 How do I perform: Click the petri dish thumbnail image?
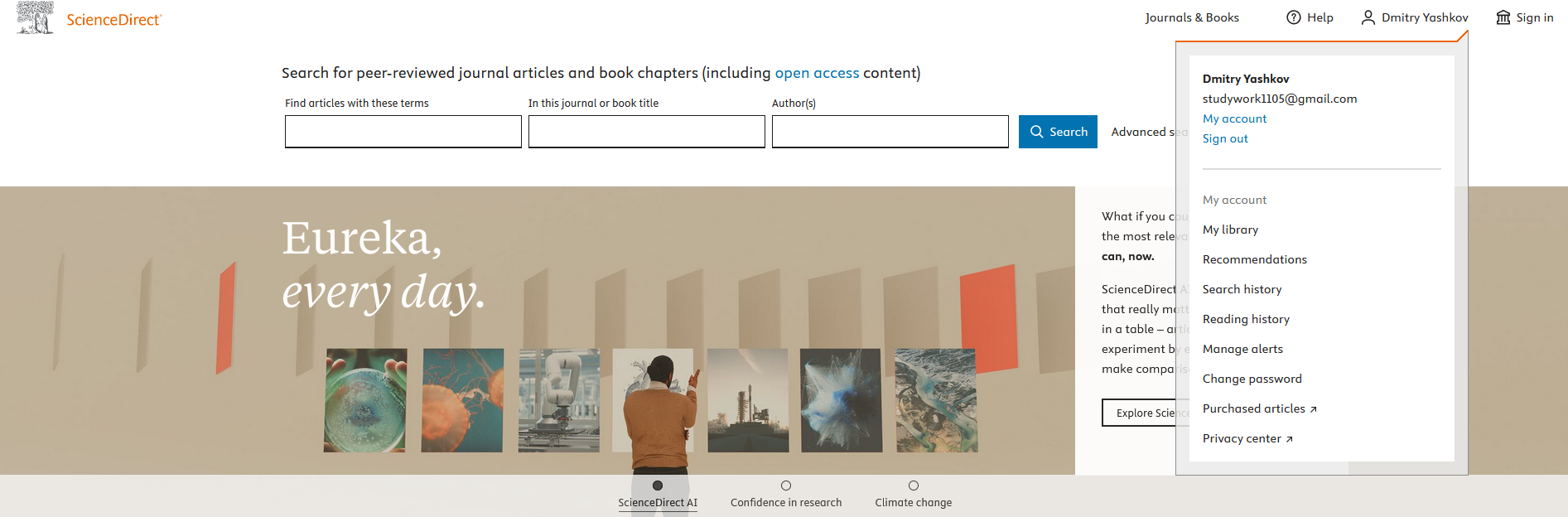point(365,400)
